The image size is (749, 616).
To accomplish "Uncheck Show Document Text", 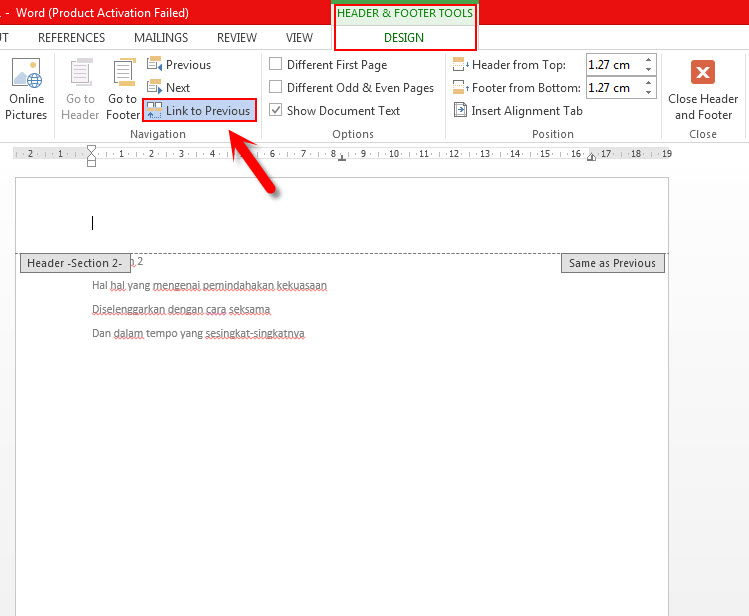I will click(x=275, y=110).
